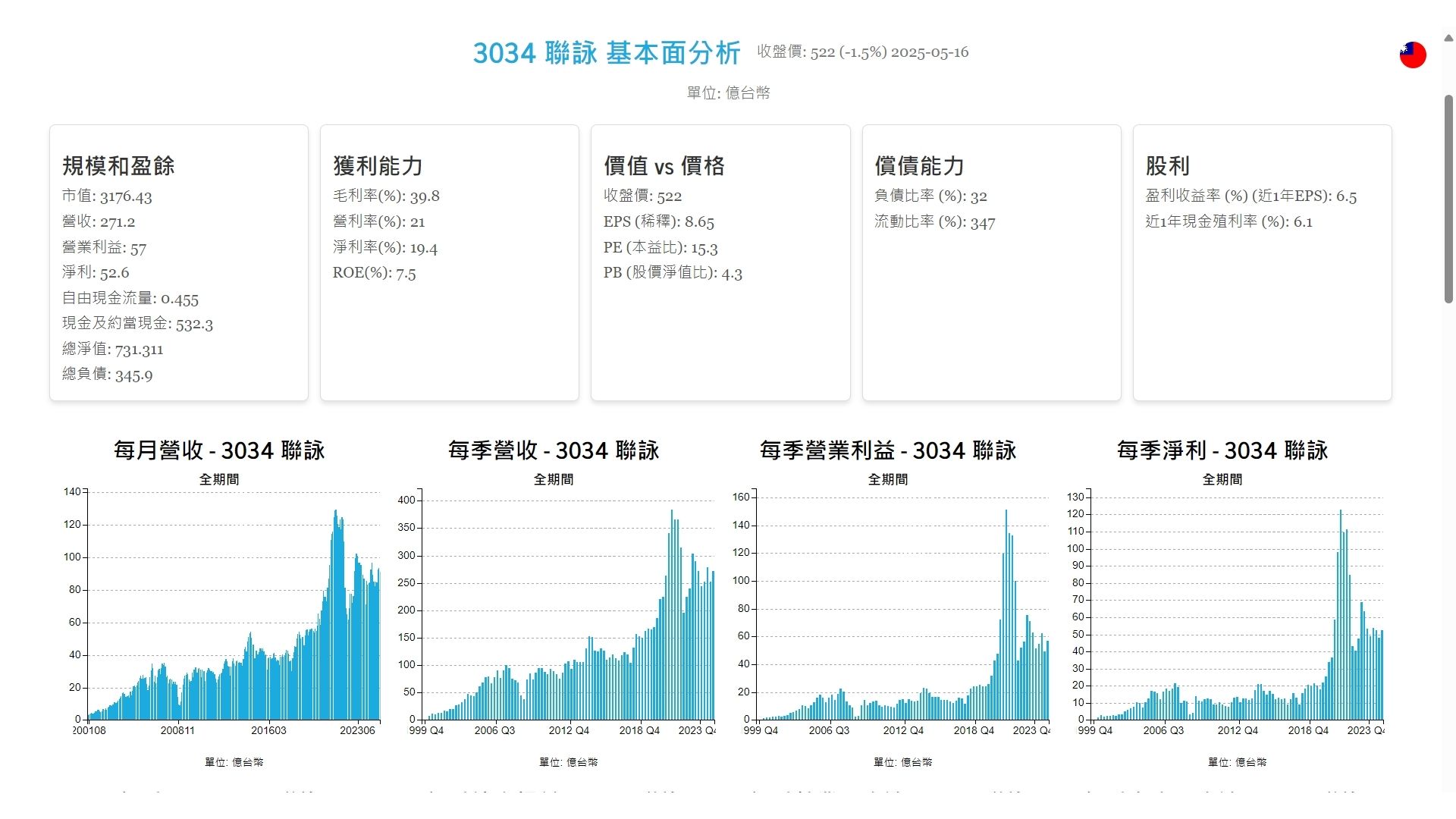
Task: Click the 每月營收 - 3034 聯詠 chart title
Action: tap(219, 450)
